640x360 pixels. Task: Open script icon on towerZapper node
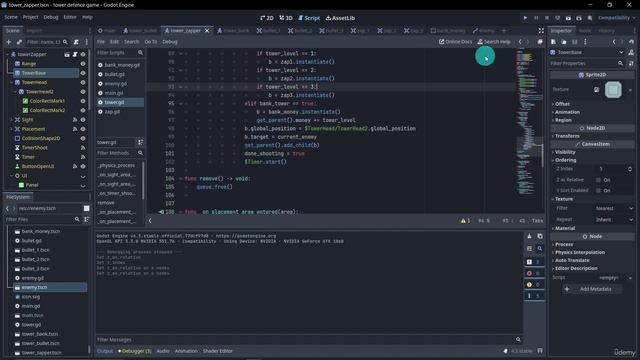tap(75, 54)
